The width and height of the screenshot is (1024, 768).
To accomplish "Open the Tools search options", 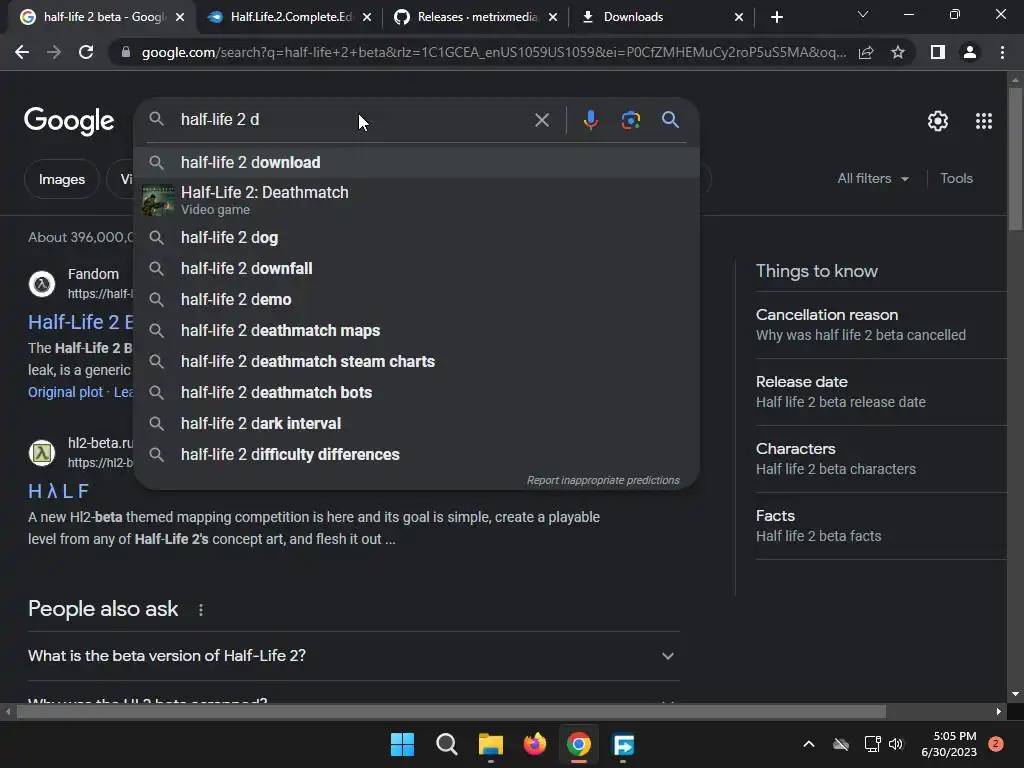I will (956, 178).
